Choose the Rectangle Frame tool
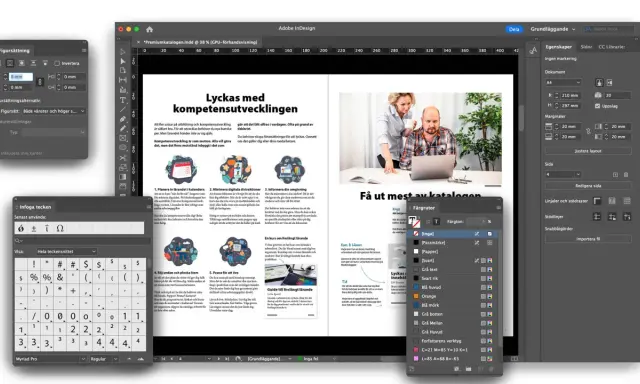Viewport: 640px width, 384px height. coord(123,138)
